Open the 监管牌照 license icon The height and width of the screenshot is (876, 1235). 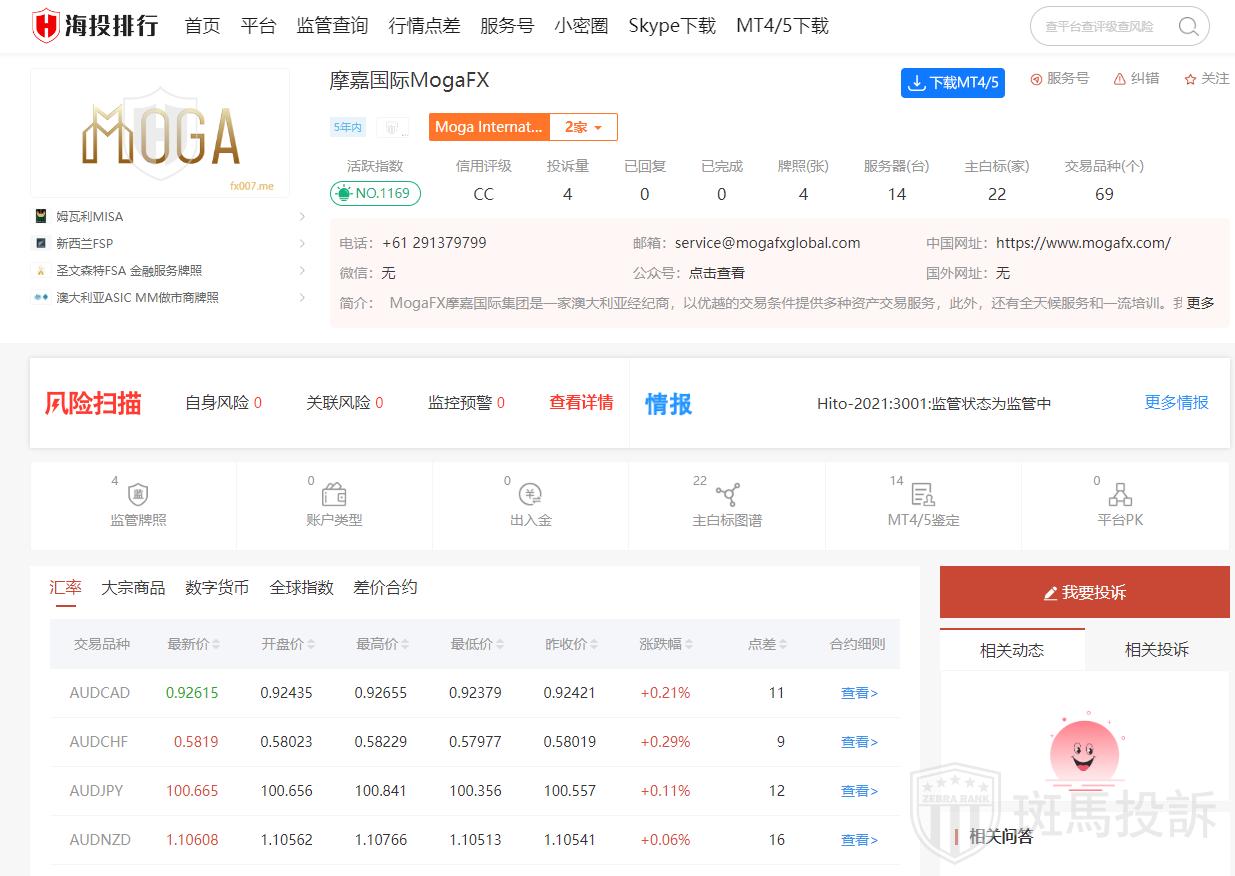point(138,495)
